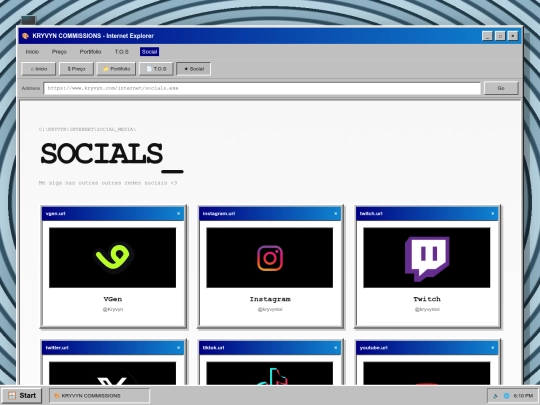Click the SOCIALS_ heading
This screenshot has width=540, height=405.
112,157
